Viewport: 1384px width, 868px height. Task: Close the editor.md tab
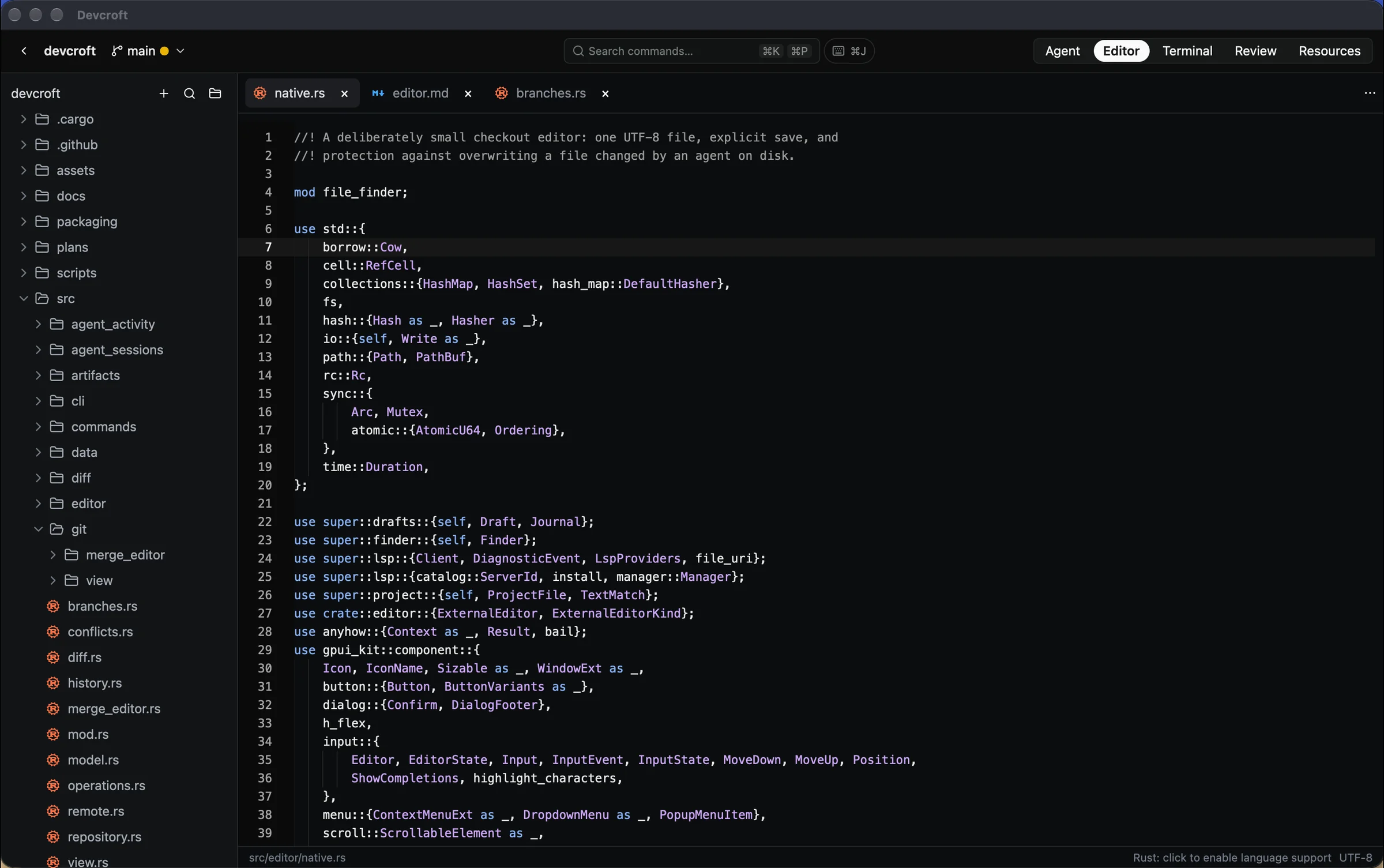coord(468,93)
